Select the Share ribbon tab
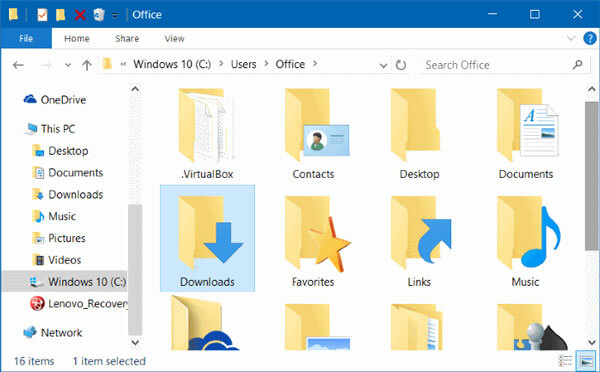 tap(127, 38)
